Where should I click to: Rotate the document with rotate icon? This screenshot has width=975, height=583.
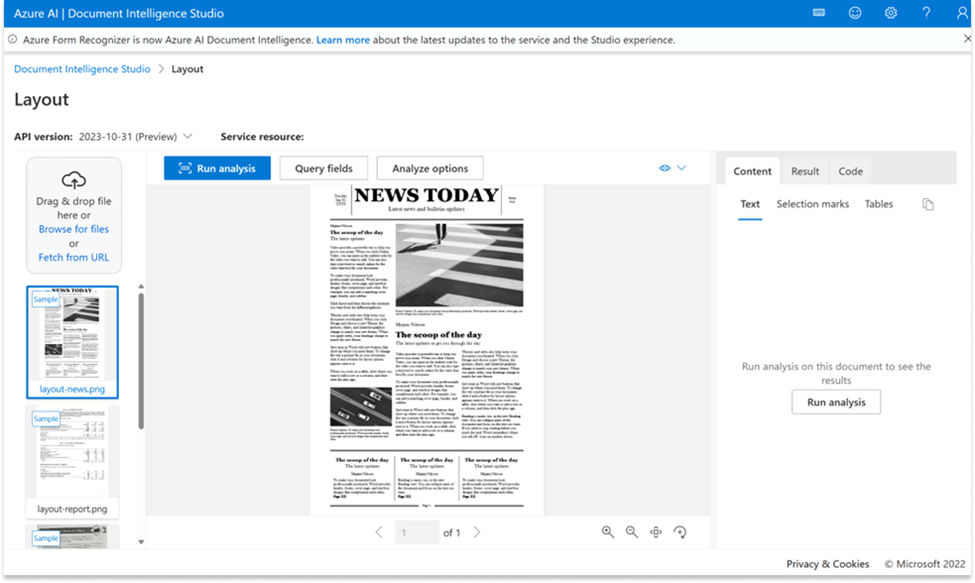[680, 532]
